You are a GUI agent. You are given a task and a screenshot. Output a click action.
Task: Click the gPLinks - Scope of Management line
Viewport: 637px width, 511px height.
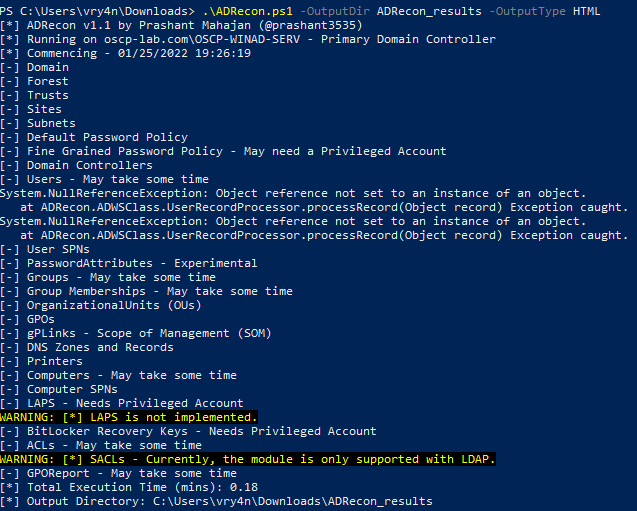pyautogui.click(x=135, y=333)
